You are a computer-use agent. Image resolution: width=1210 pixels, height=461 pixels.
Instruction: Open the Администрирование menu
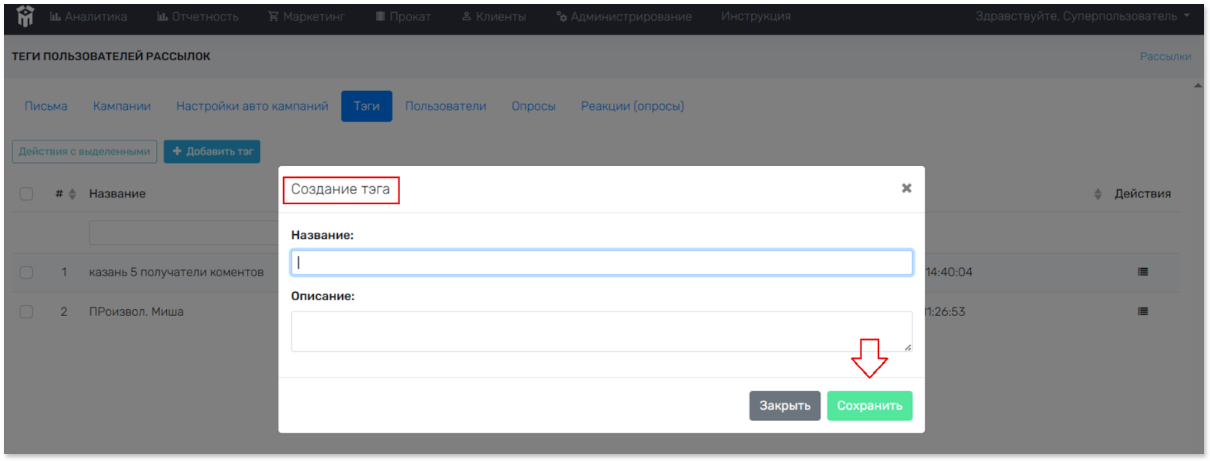623,16
